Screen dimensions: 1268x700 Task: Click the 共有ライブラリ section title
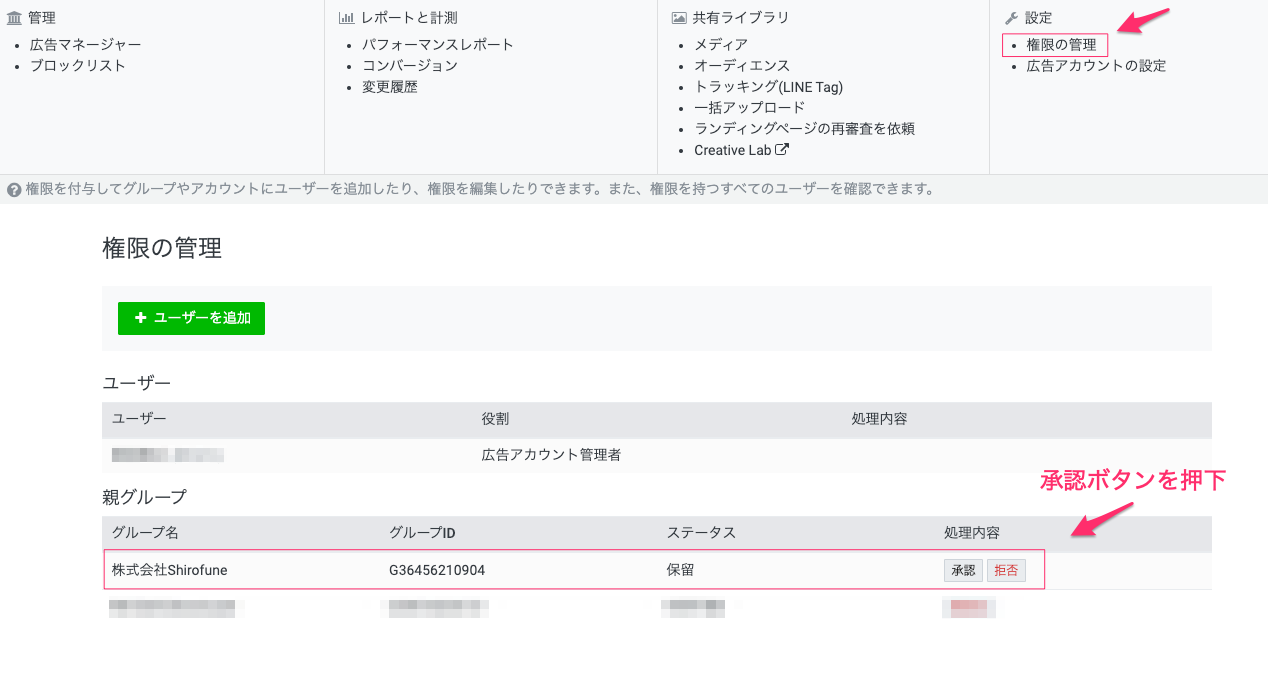pyautogui.click(x=741, y=18)
